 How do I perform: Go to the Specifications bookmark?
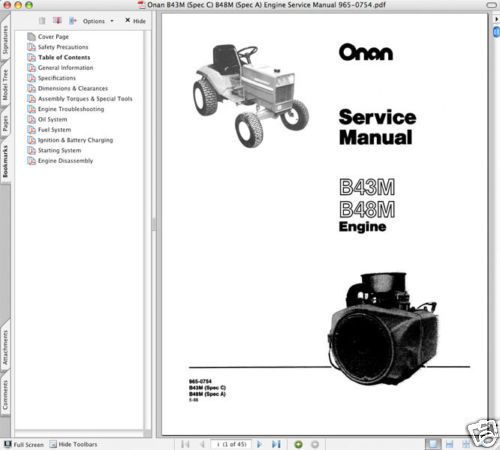[x=57, y=78]
